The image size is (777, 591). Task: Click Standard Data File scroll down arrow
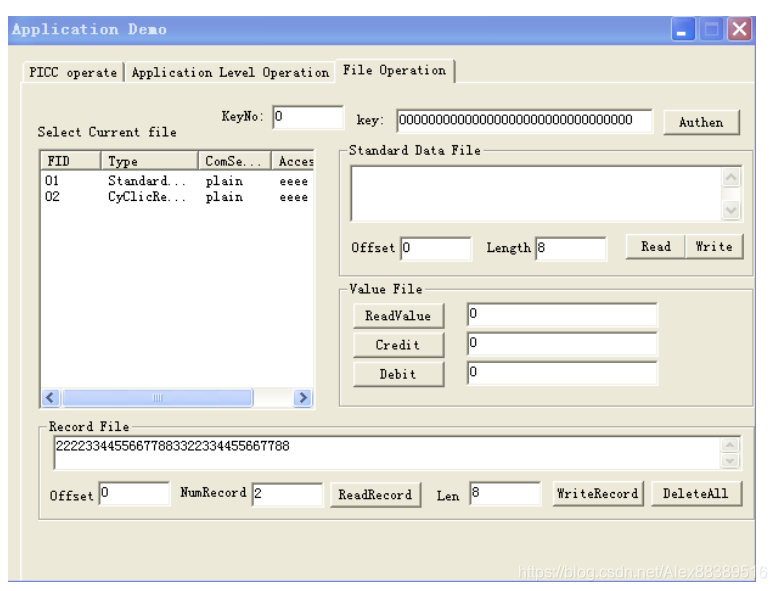(x=731, y=210)
